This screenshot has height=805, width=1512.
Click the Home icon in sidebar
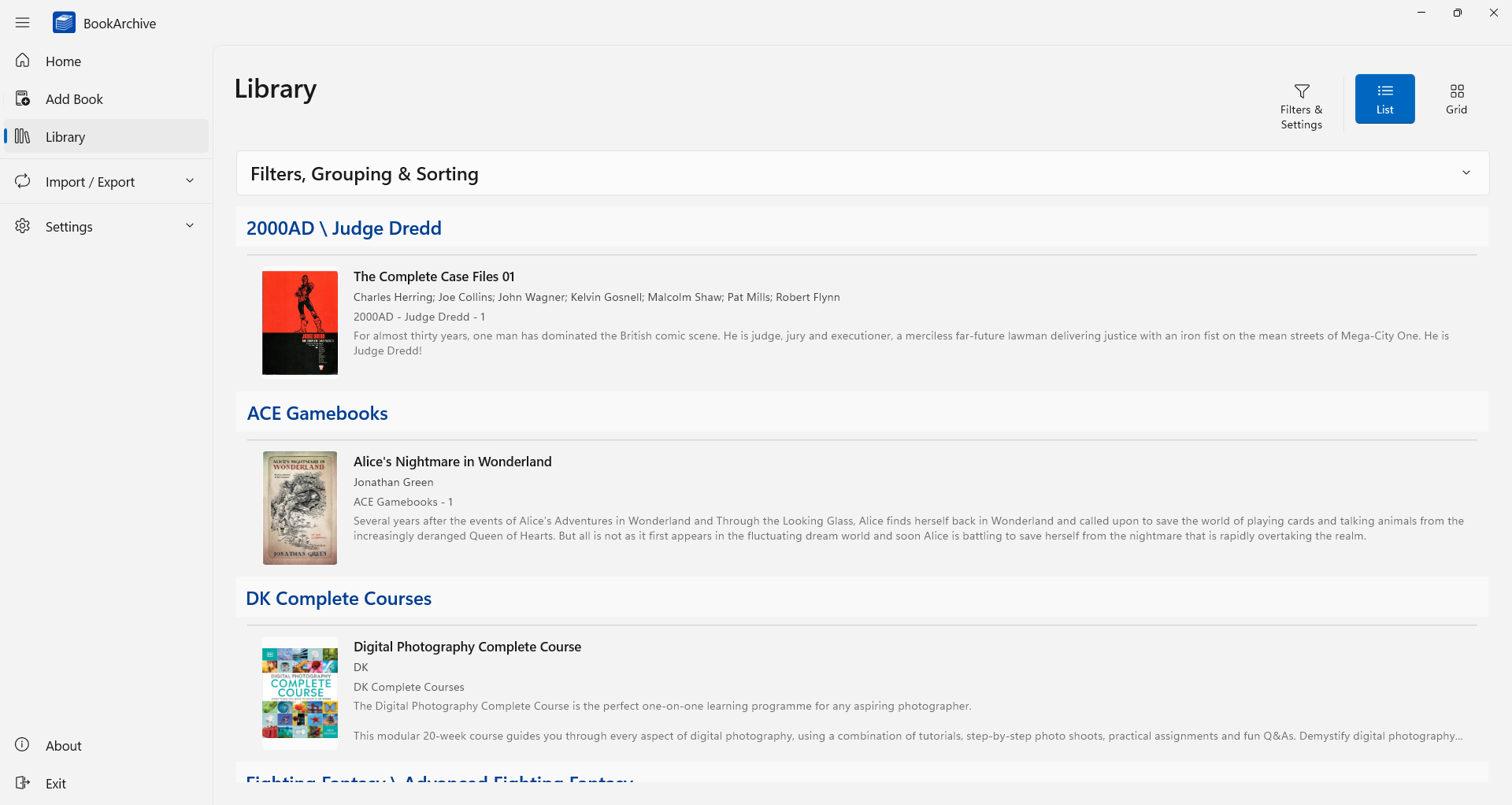coord(23,61)
